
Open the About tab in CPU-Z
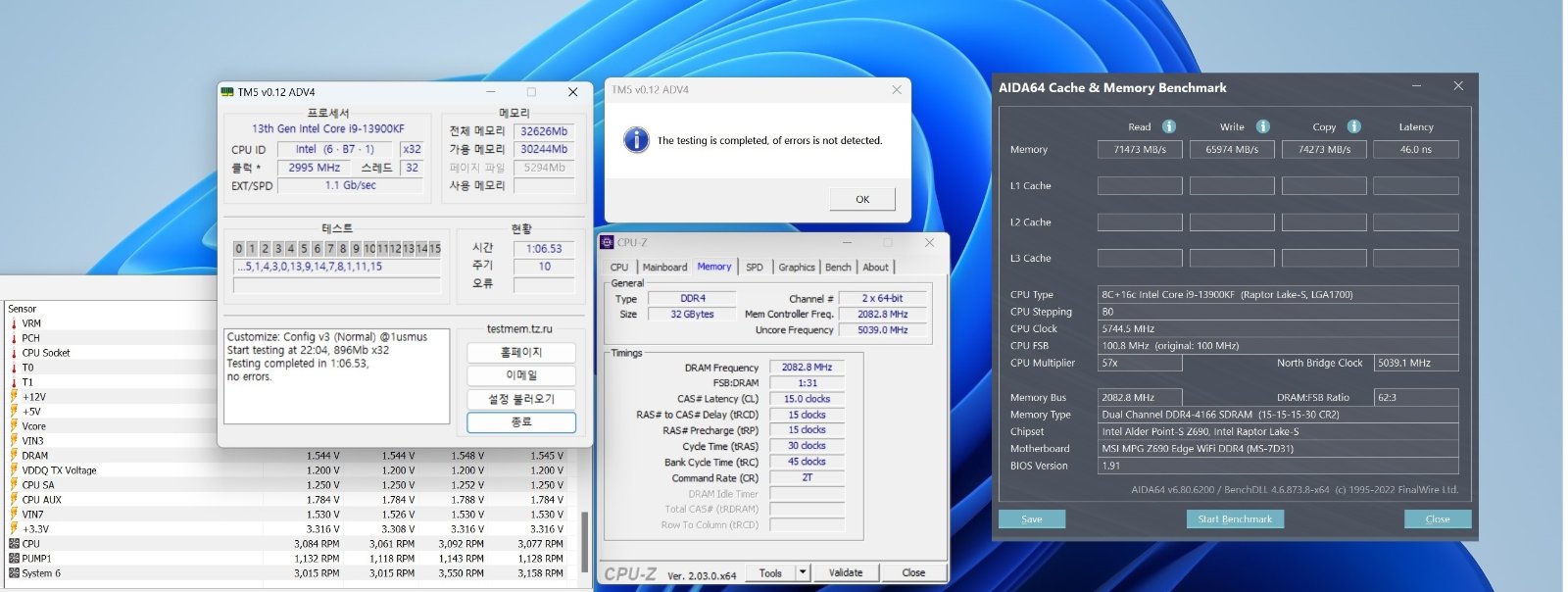point(876,267)
